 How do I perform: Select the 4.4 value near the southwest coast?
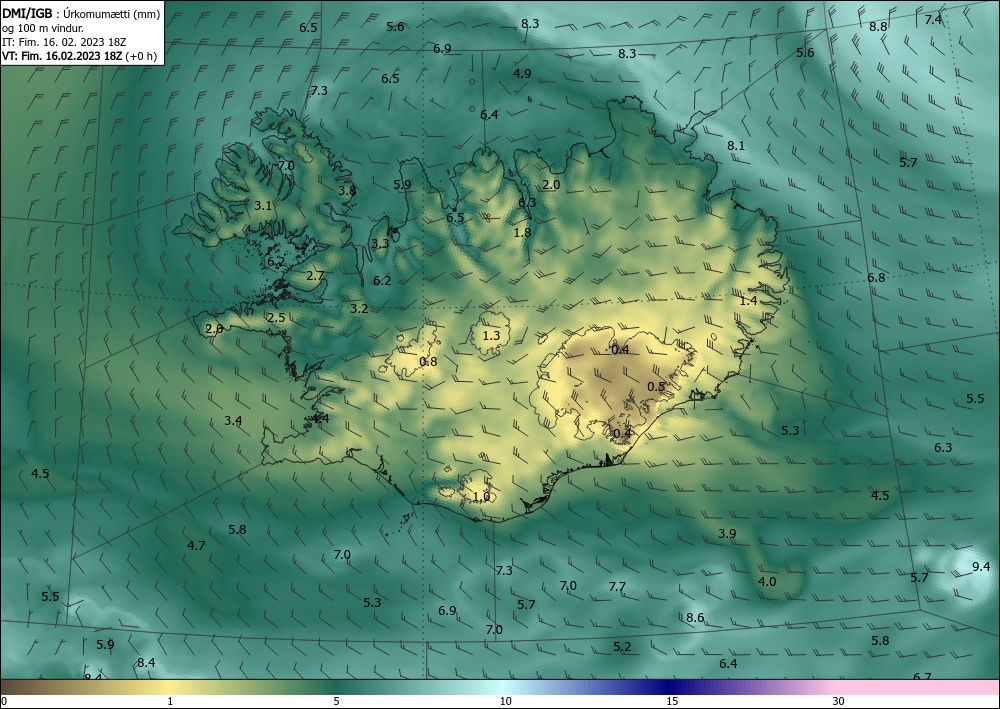(320, 418)
